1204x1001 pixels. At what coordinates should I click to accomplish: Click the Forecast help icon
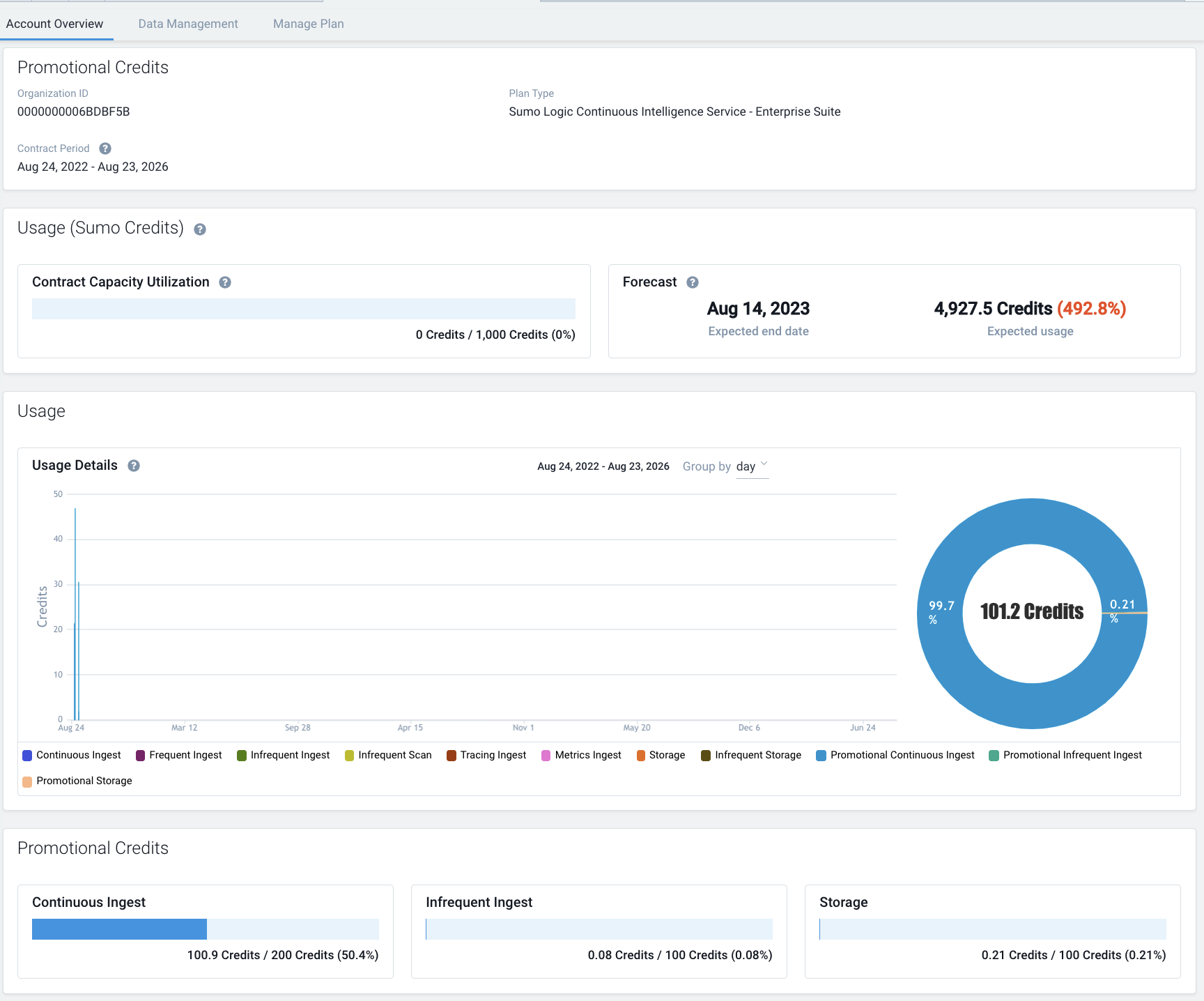(693, 282)
